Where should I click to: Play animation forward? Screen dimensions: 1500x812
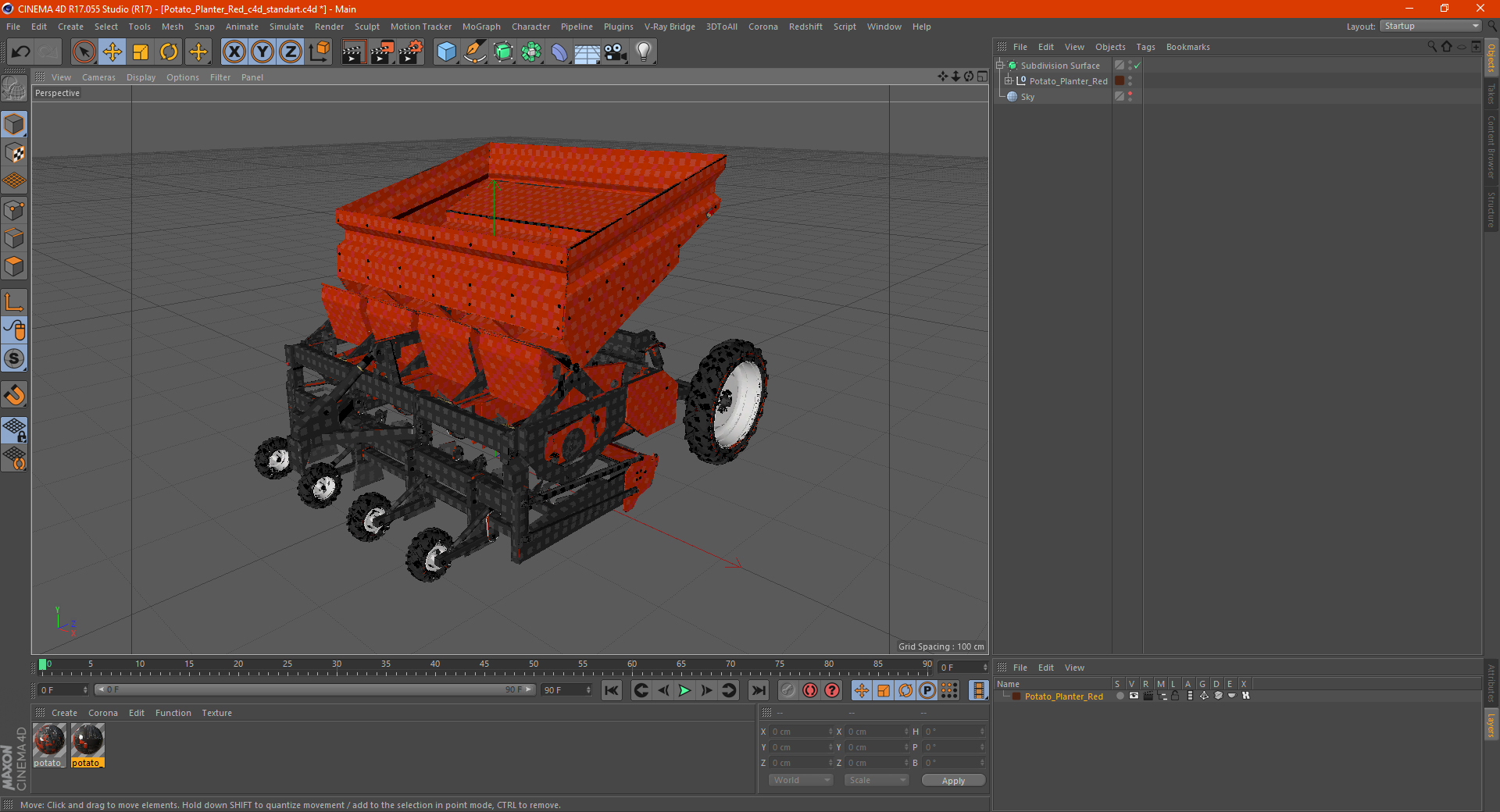(684, 690)
